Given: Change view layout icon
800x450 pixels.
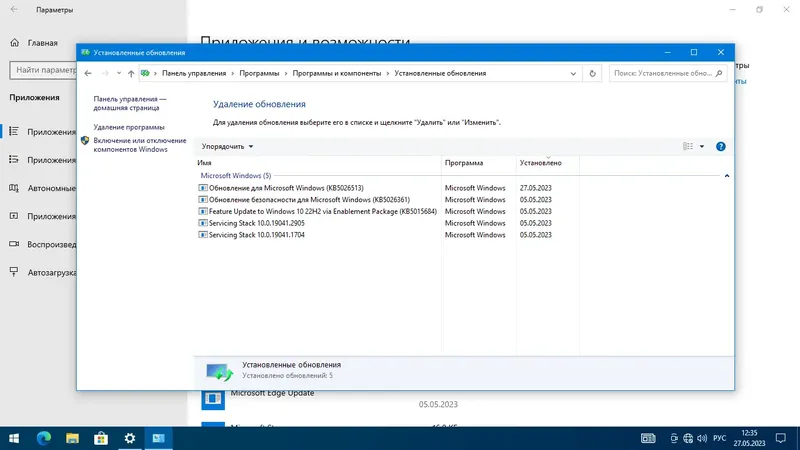Looking at the screenshot, I should 688,146.
